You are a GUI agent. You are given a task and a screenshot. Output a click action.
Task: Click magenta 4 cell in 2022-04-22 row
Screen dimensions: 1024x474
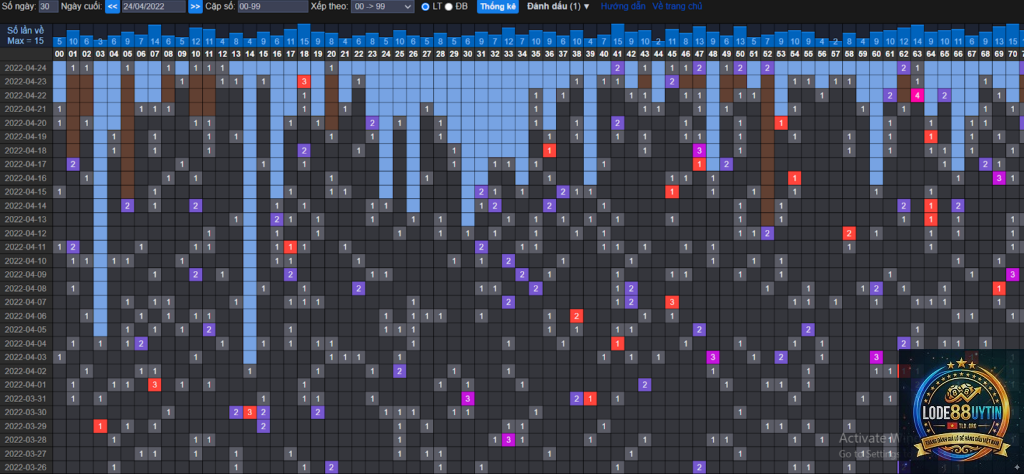(917, 95)
